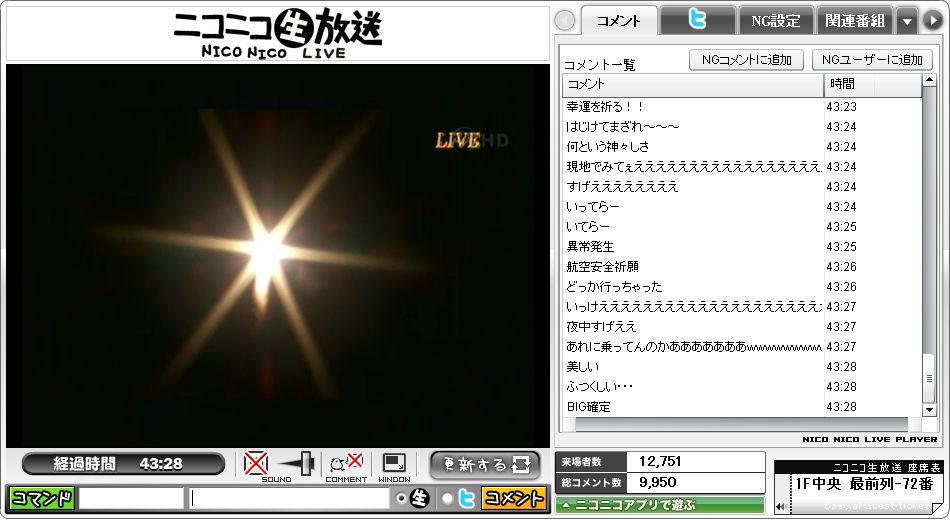
Task: Click the Twitter bird icon near input
Action: coord(467,498)
